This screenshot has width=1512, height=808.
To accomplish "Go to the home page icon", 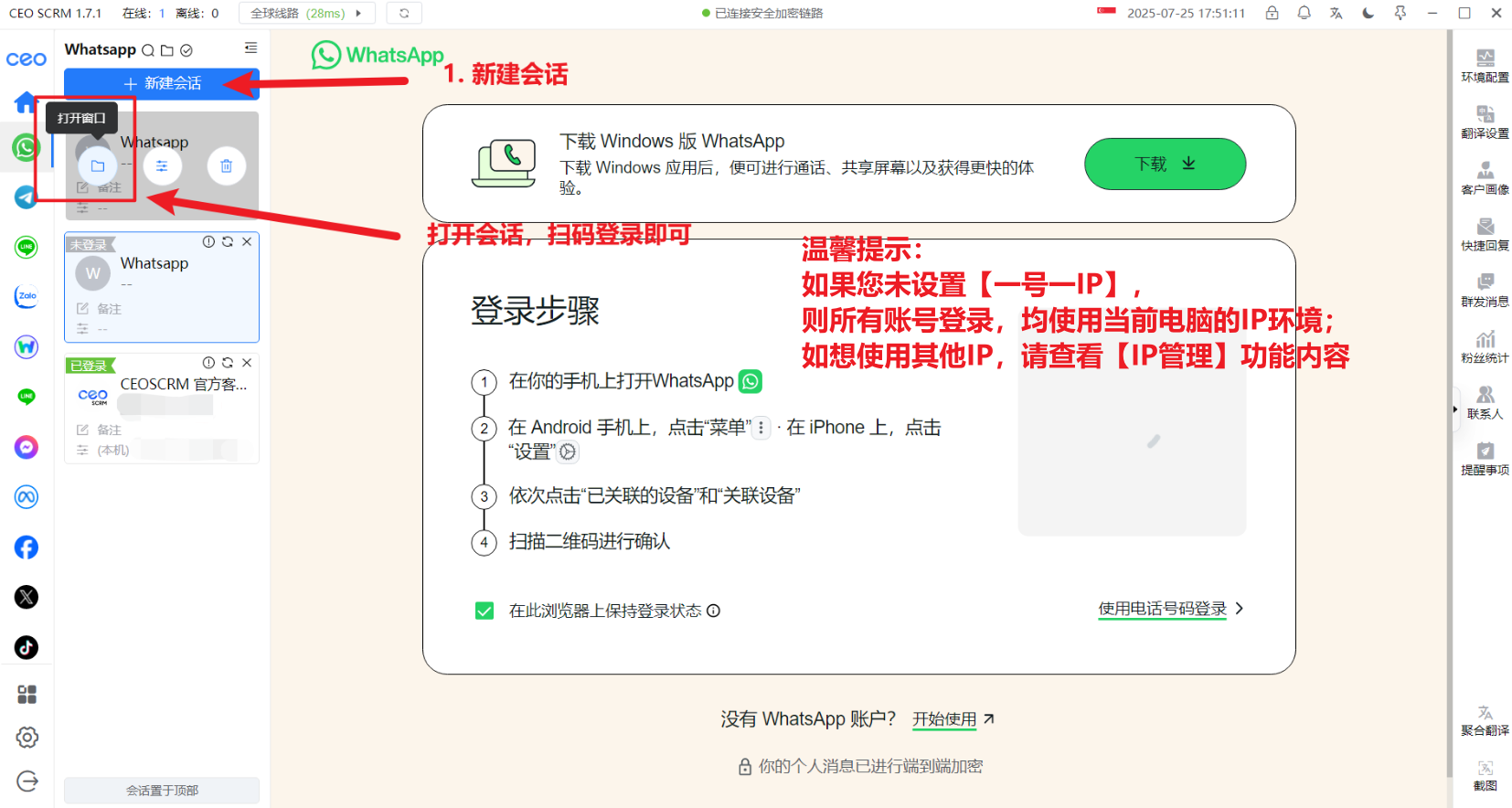I will pyautogui.click(x=25, y=102).
